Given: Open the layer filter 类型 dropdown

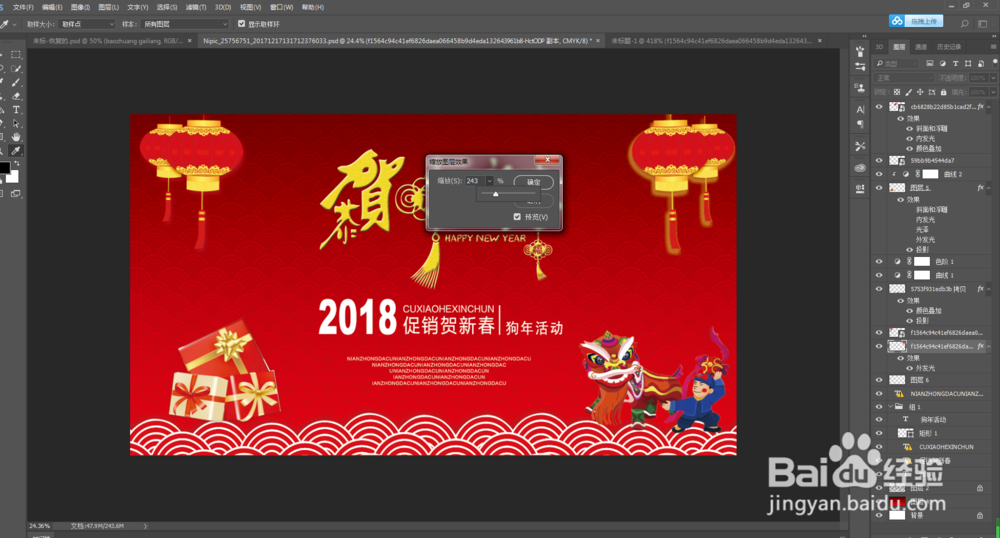Looking at the screenshot, I should tap(898, 63).
